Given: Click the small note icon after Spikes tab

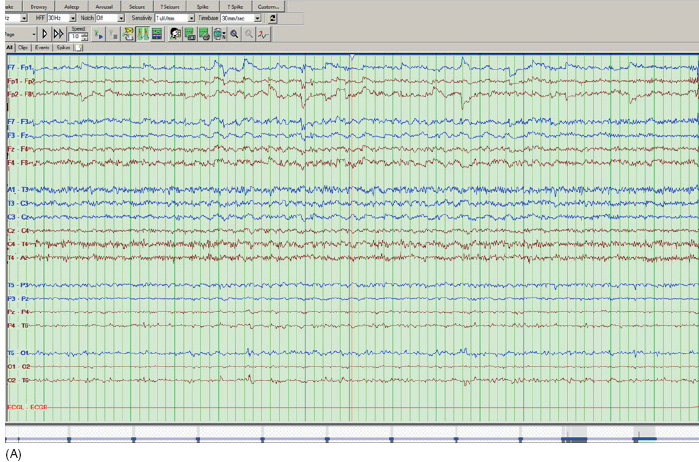Looking at the screenshot, I should coord(78,47).
